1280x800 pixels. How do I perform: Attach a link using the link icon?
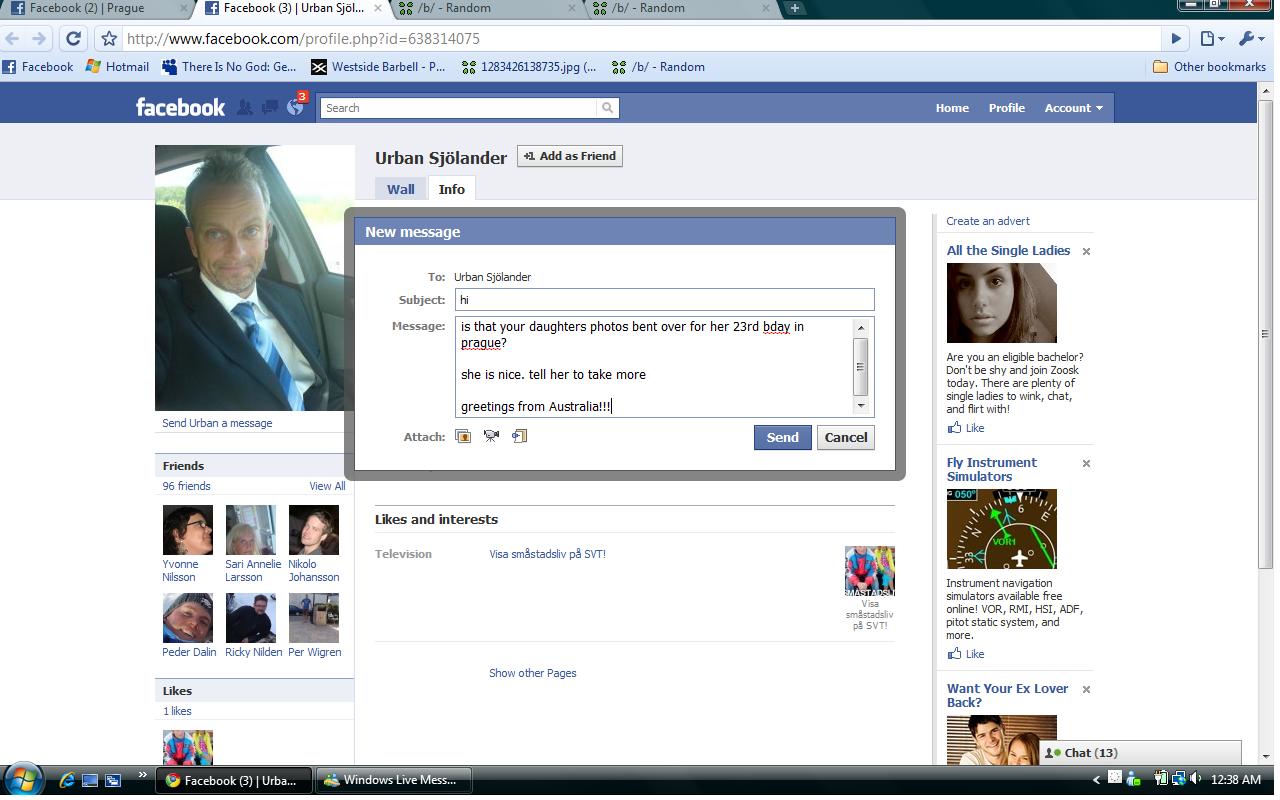(519, 436)
